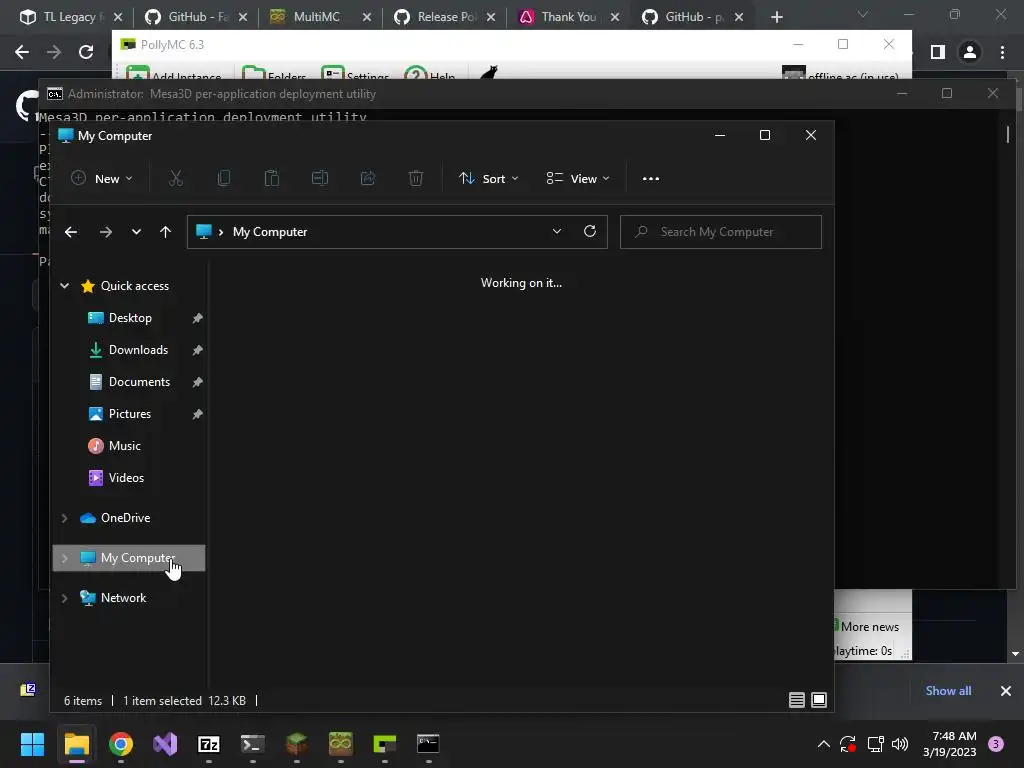Refresh the My Computer folder view
The width and height of the screenshot is (1024, 768).
[590, 231]
